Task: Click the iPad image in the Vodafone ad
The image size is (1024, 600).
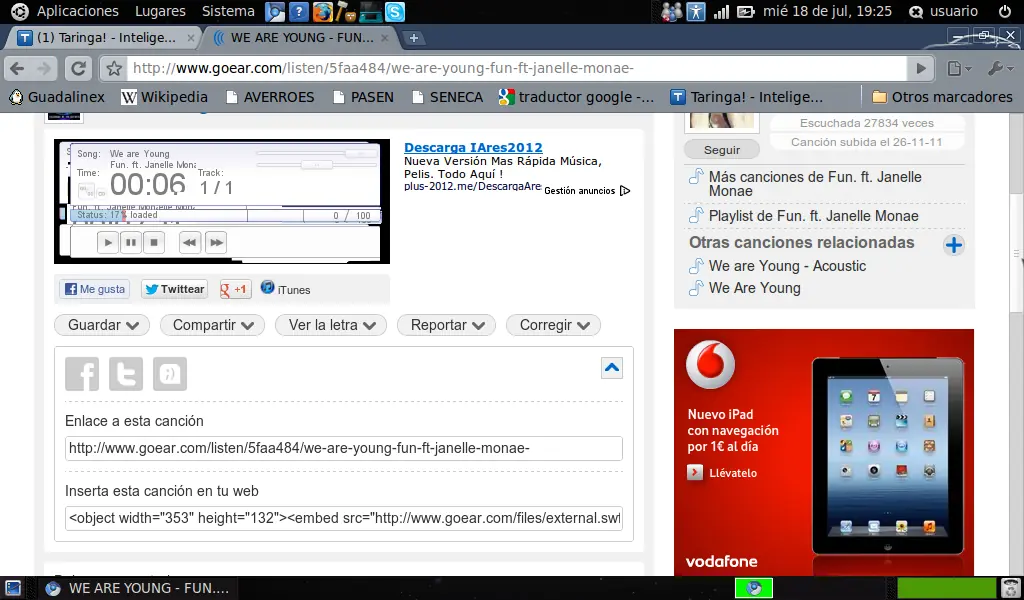Action: pos(888,456)
